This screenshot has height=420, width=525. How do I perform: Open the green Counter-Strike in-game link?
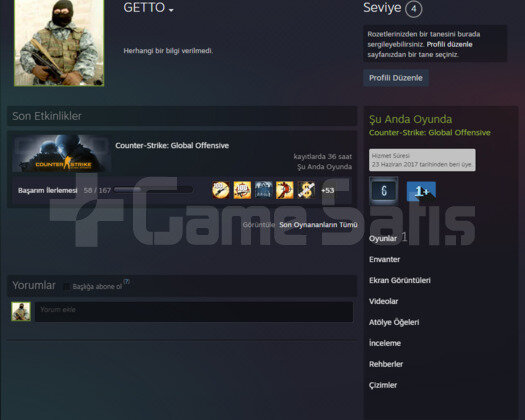pyautogui.click(x=430, y=133)
